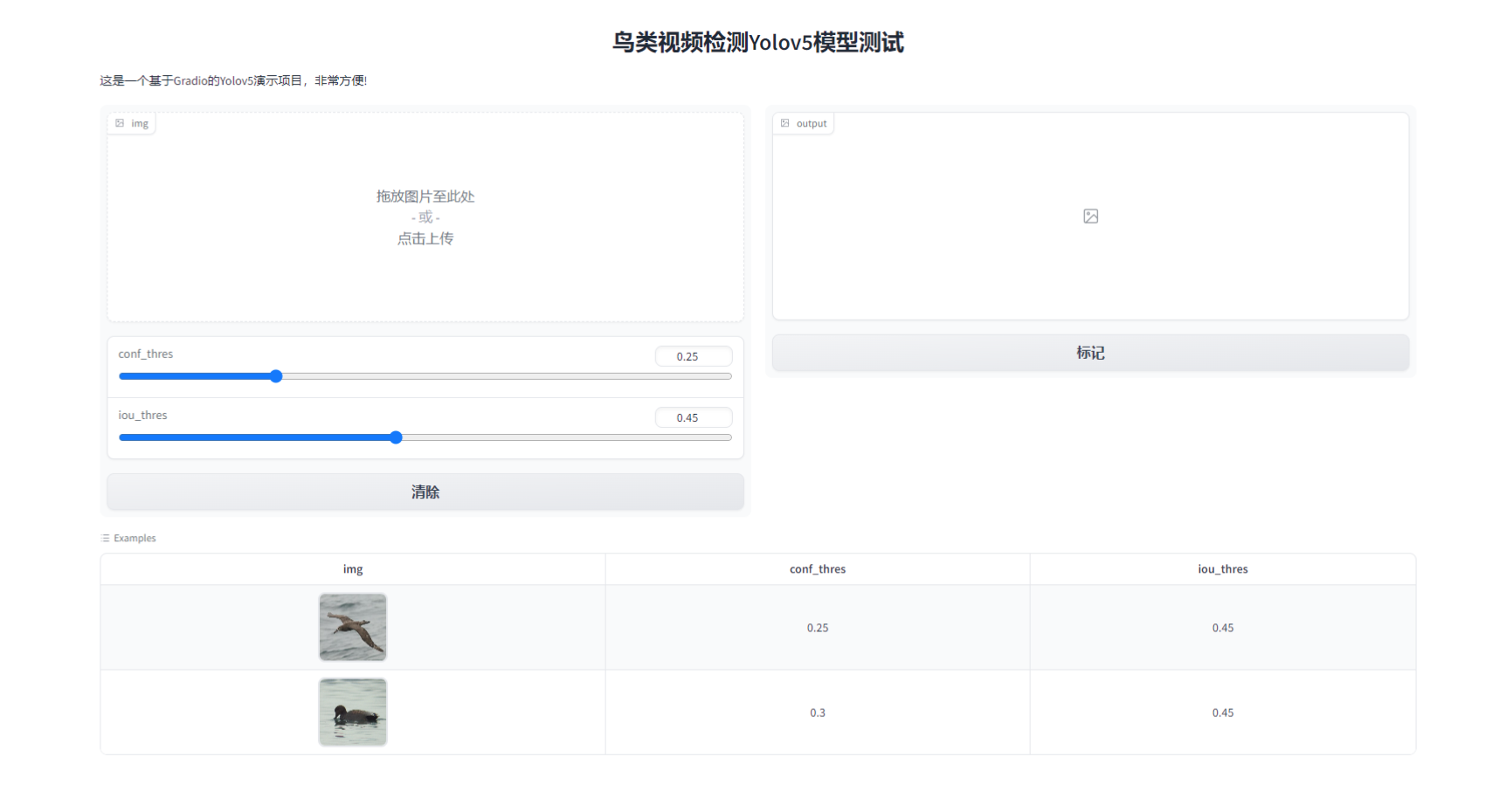Viewport: 1506px width, 812px height.
Task: Click the iou_thres slider handle
Action: [397, 437]
